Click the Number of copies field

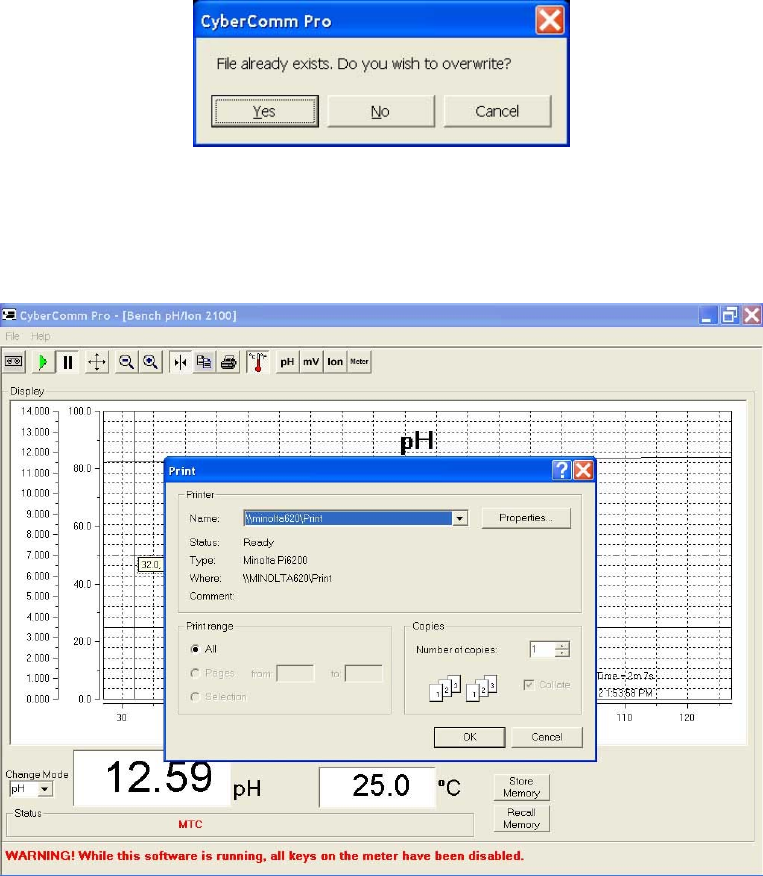pos(542,649)
